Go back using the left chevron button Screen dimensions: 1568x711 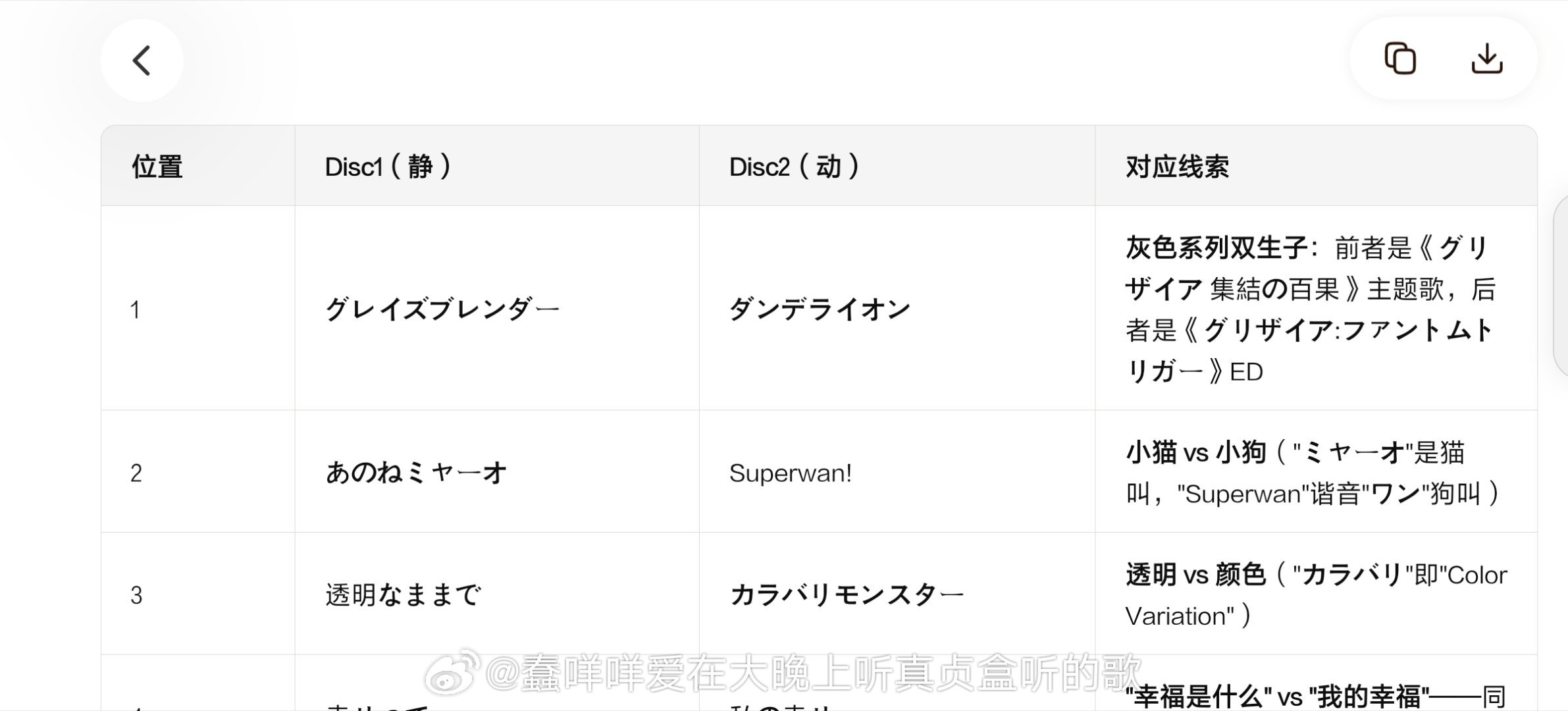click(142, 61)
